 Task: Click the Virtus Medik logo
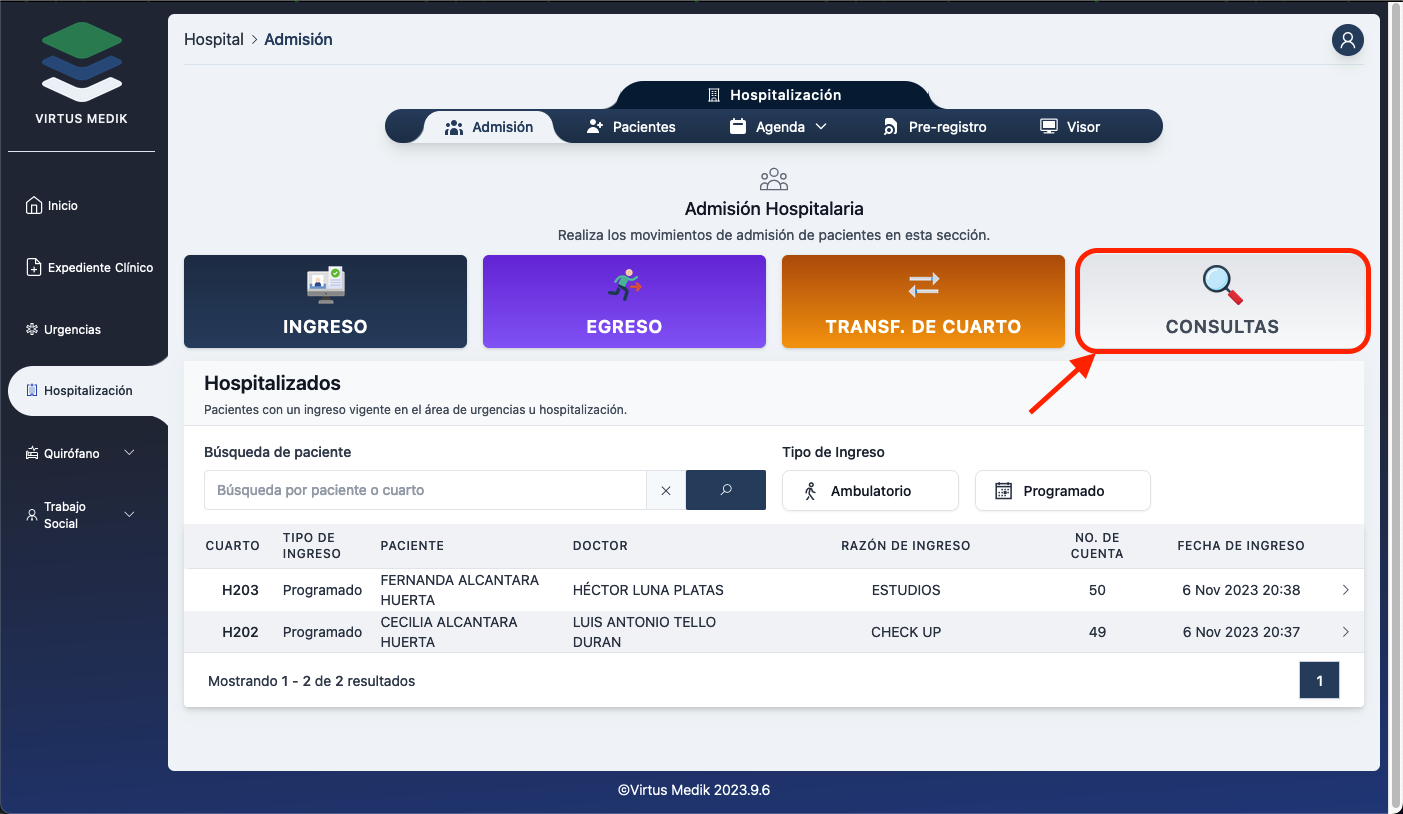pos(82,74)
